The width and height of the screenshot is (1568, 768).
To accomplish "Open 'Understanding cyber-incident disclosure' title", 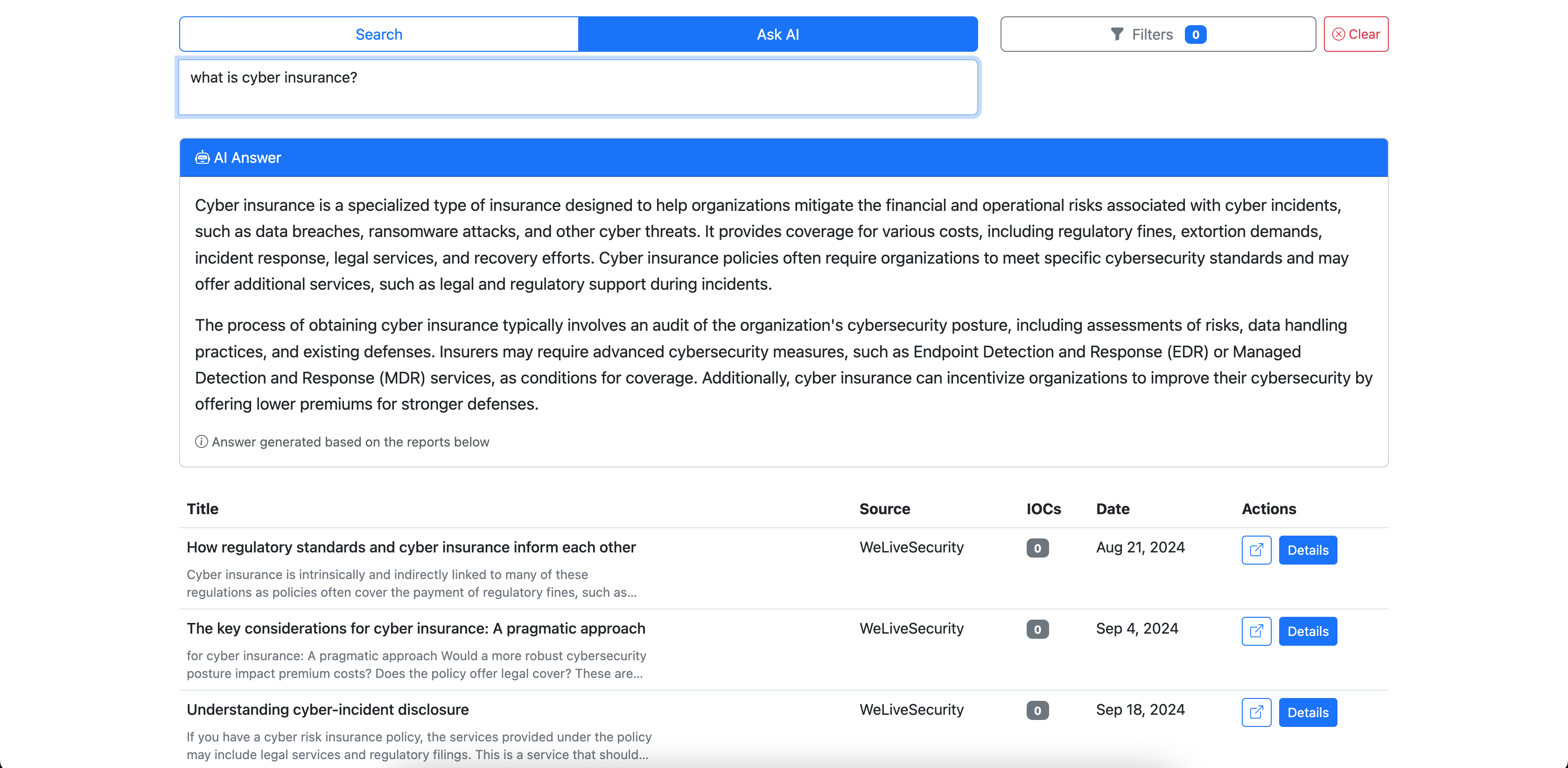I will (x=328, y=710).
